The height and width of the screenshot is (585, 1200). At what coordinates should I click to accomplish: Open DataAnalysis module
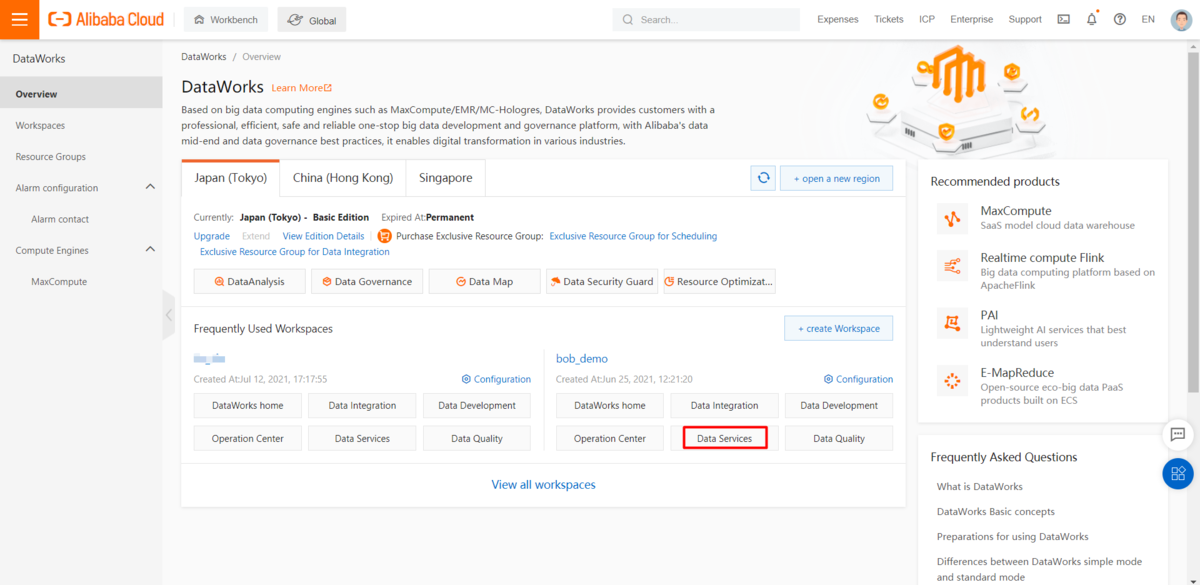[249, 281]
